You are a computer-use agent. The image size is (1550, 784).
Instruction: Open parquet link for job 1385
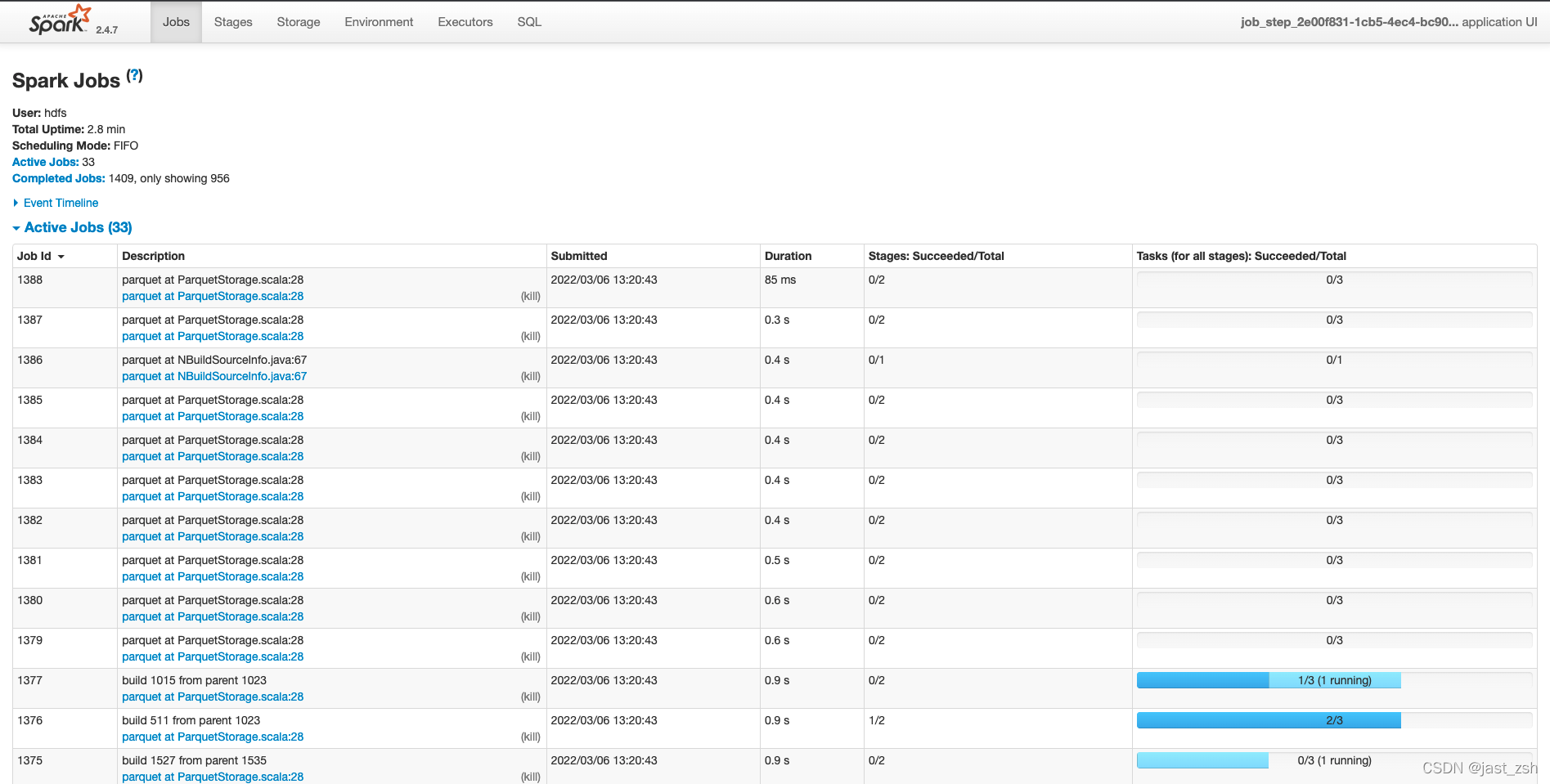(x=213, y=416)
